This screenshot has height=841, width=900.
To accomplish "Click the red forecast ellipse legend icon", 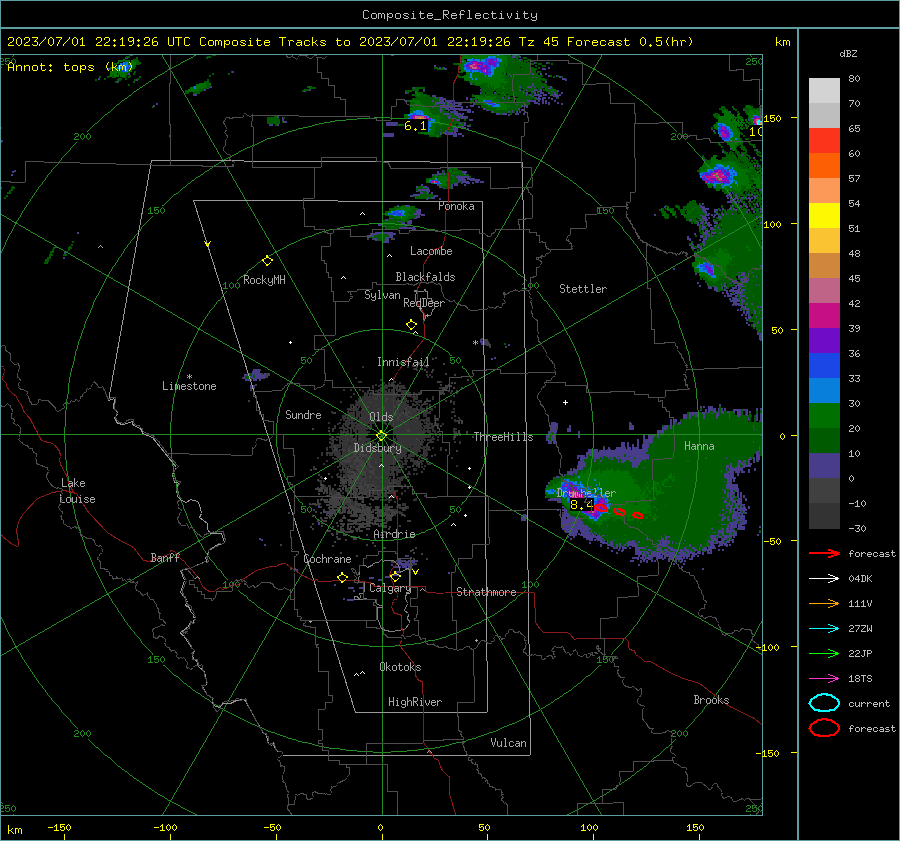I will (824, 728).
